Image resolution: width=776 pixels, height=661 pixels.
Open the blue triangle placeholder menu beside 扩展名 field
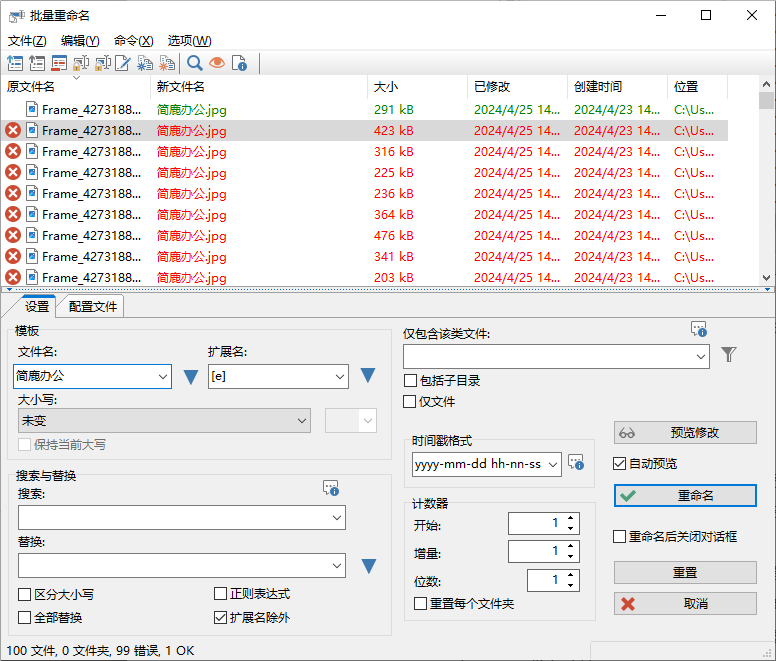[368, 375]
